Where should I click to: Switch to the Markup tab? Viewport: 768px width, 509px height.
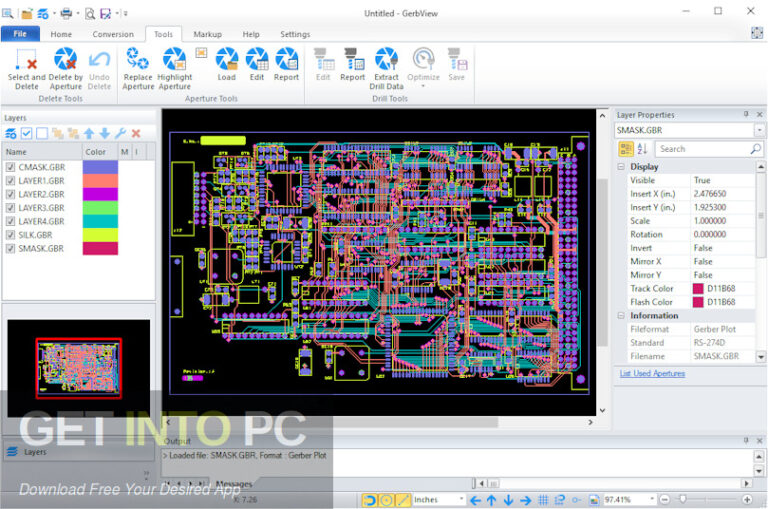[208, 34]
